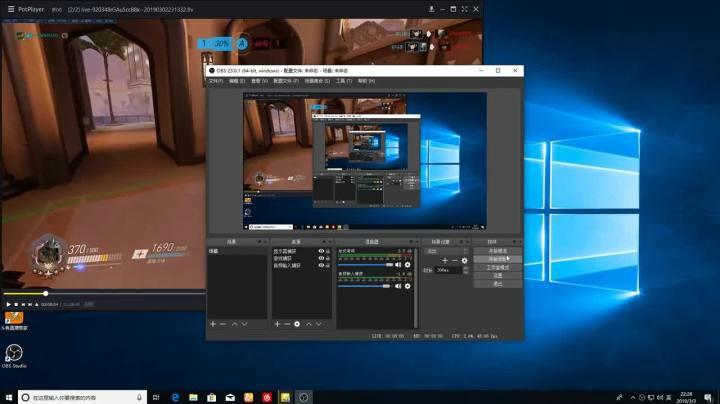The height and width of the screenshot is (404, 720).
Task: Click the desktop audio volume slider
Action: pos(366,265)
